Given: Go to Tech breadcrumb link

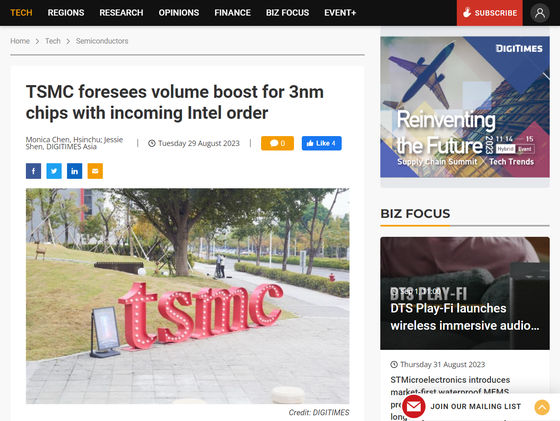Looking at the screenshot, I should point(52,41).
